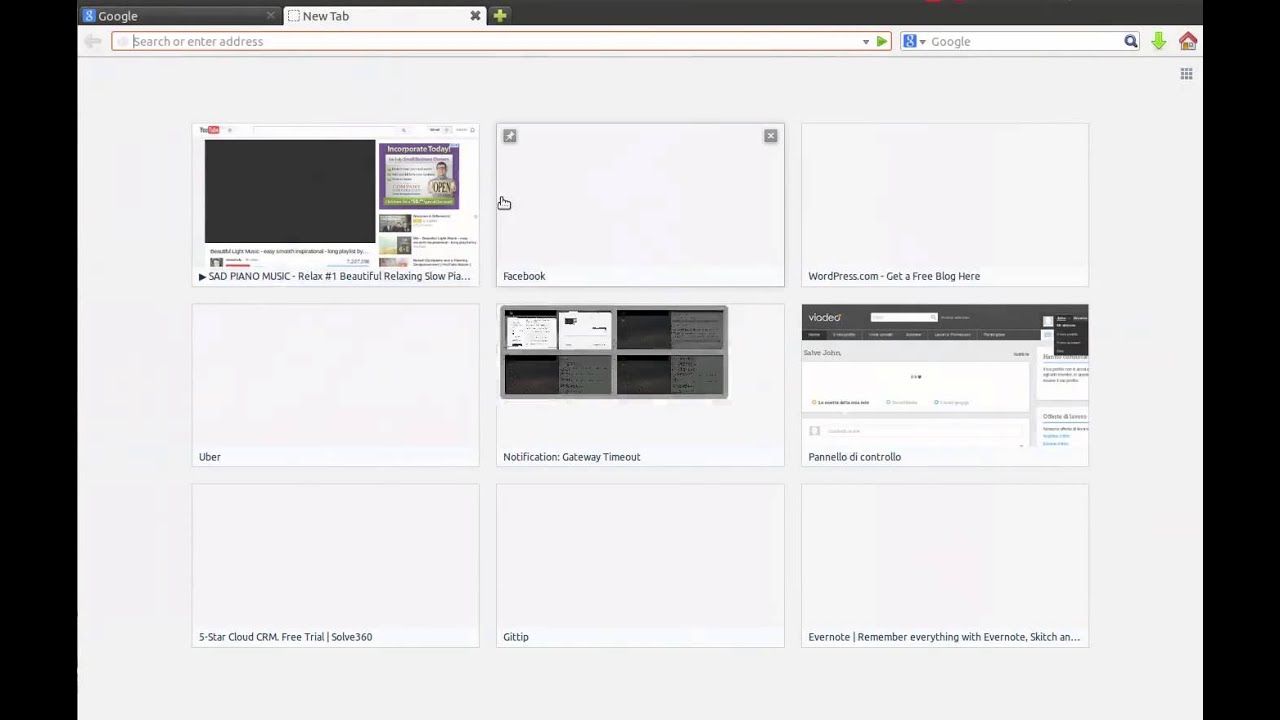Open the Facebook tile

pos(640,205)
